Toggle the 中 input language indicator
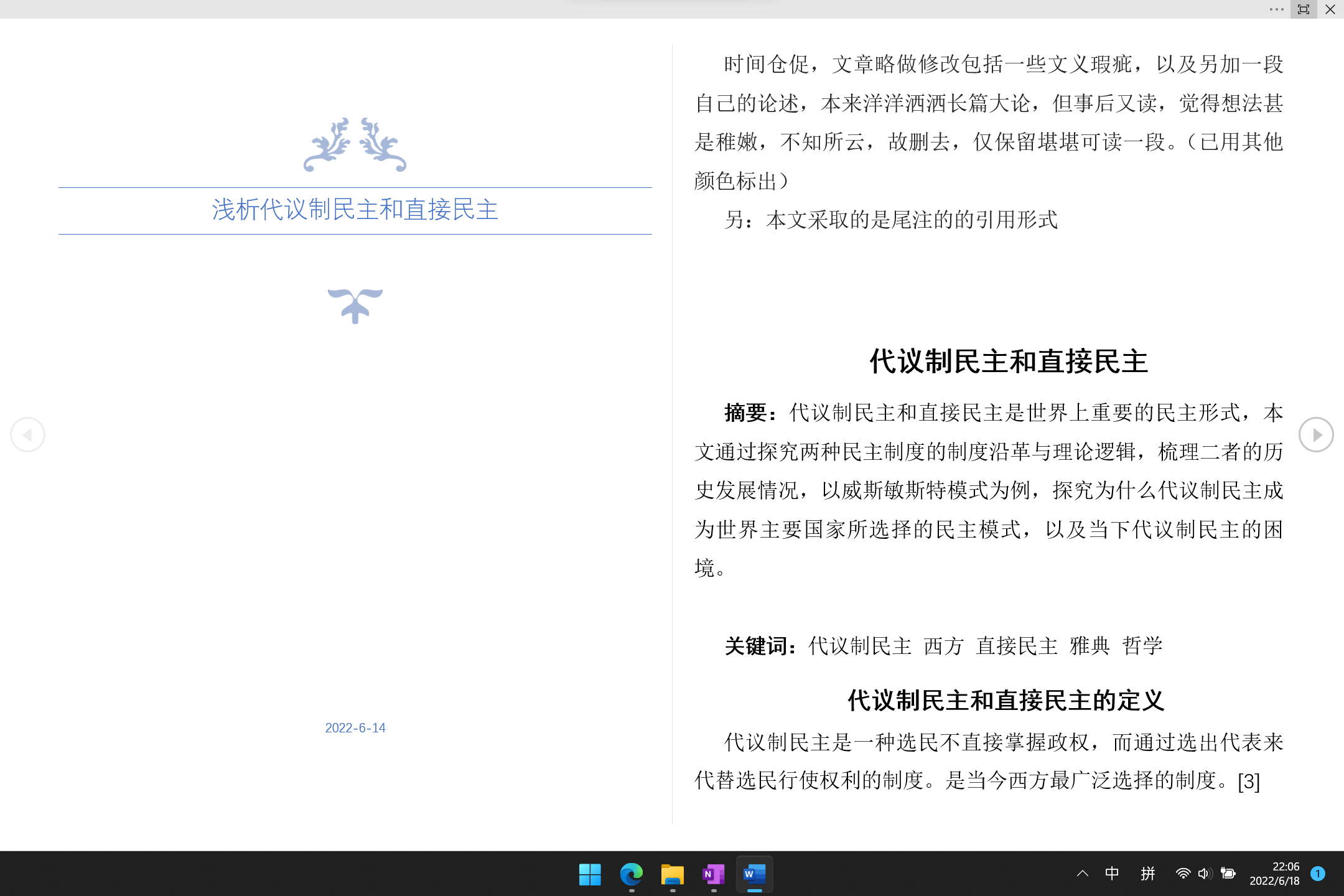 coord(1112,874)
